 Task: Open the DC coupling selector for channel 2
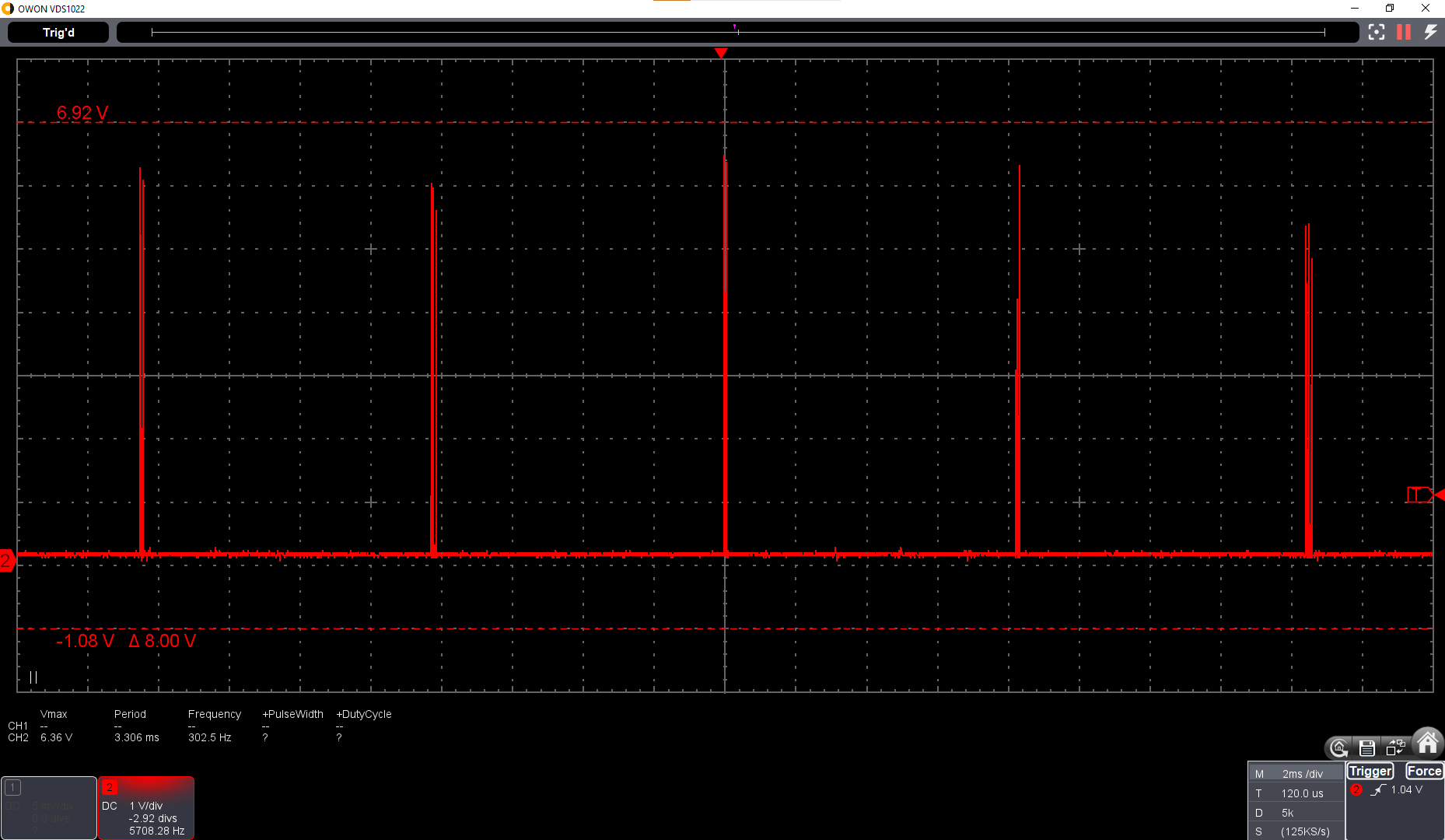click(110, 806)
